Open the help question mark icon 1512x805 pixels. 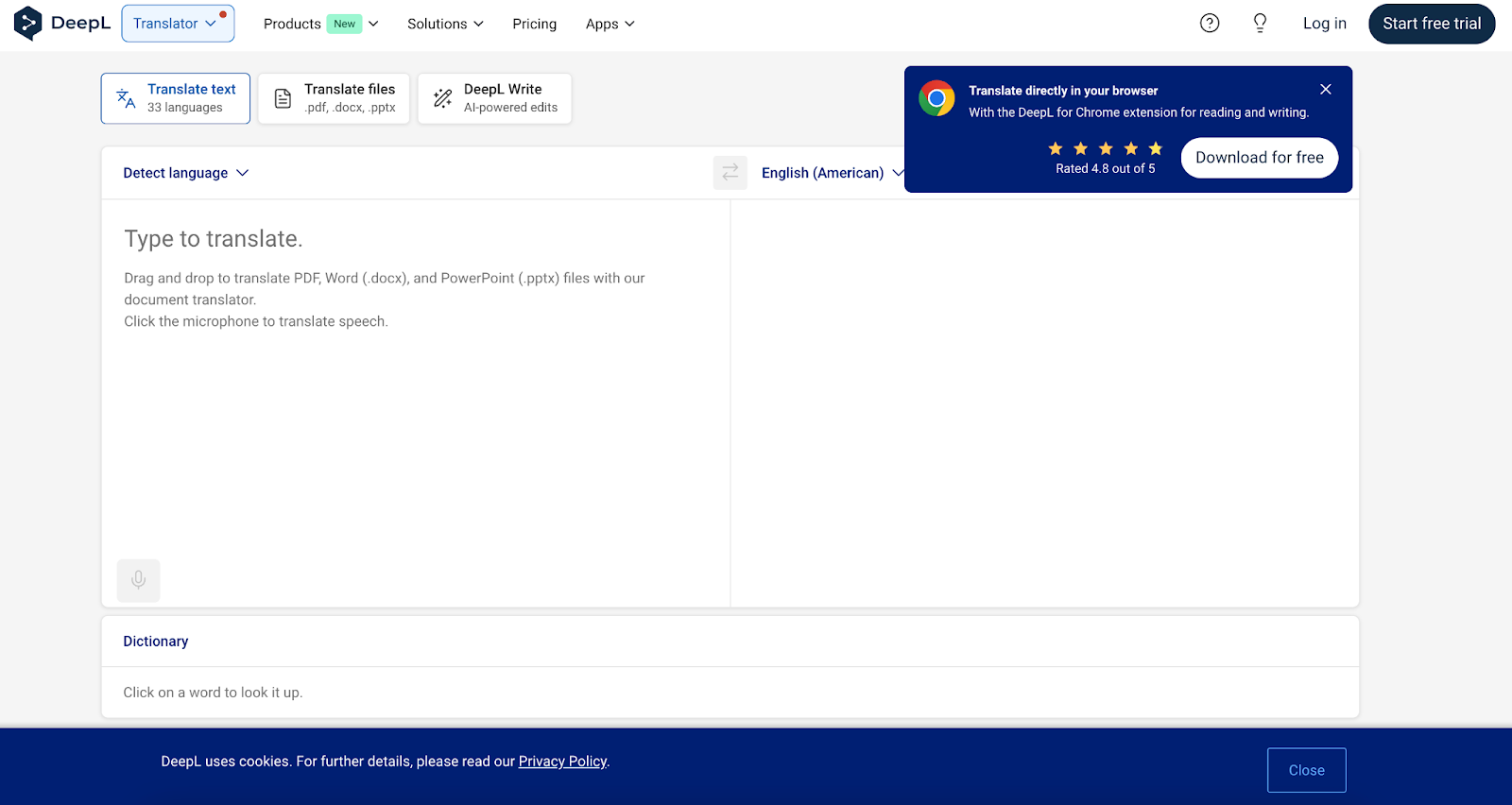1210,24
